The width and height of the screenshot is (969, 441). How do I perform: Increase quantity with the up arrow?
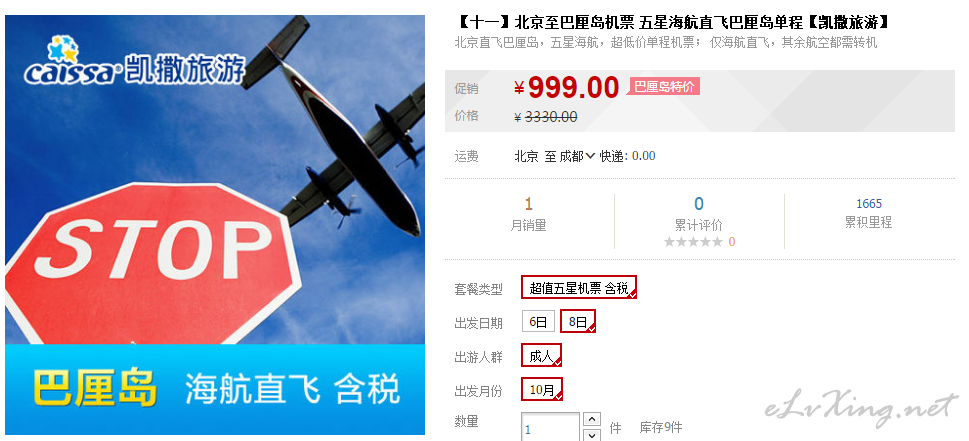click(591, 419)
